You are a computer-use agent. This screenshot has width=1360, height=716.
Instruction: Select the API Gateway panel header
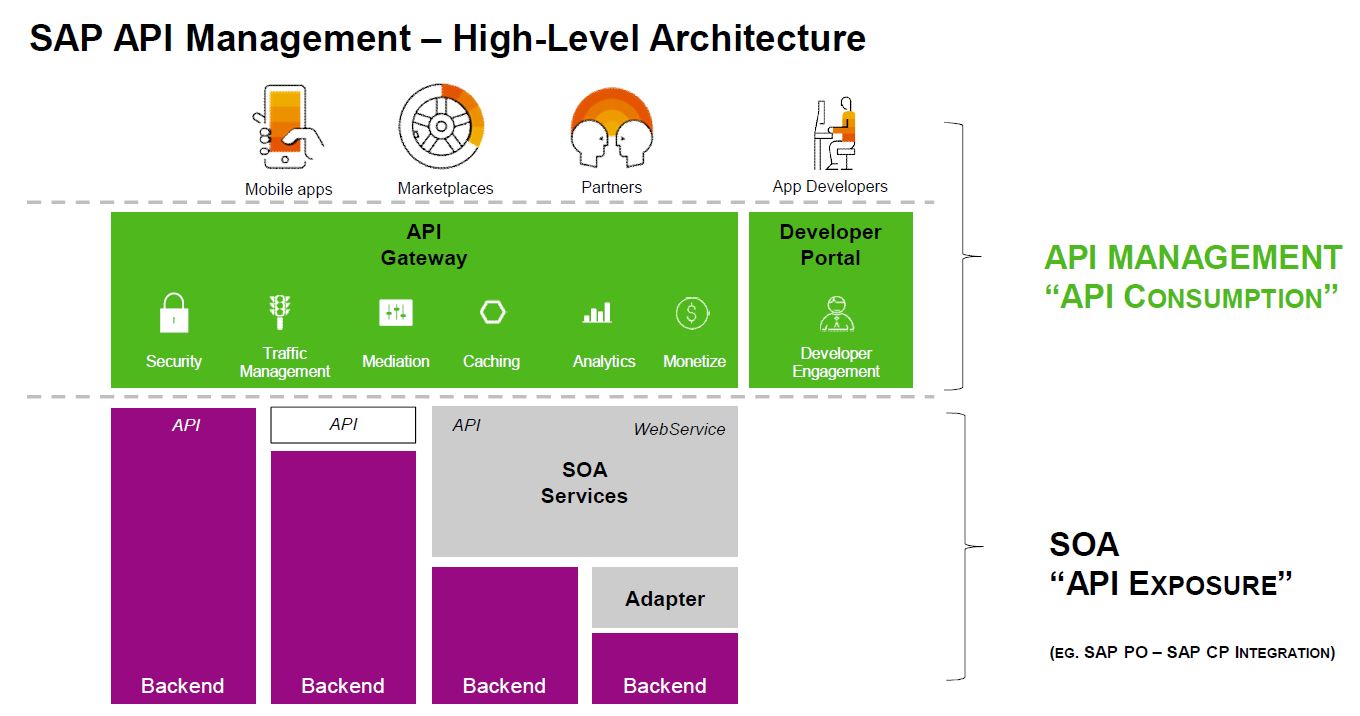pyautogui.click(x=424, y=244)
